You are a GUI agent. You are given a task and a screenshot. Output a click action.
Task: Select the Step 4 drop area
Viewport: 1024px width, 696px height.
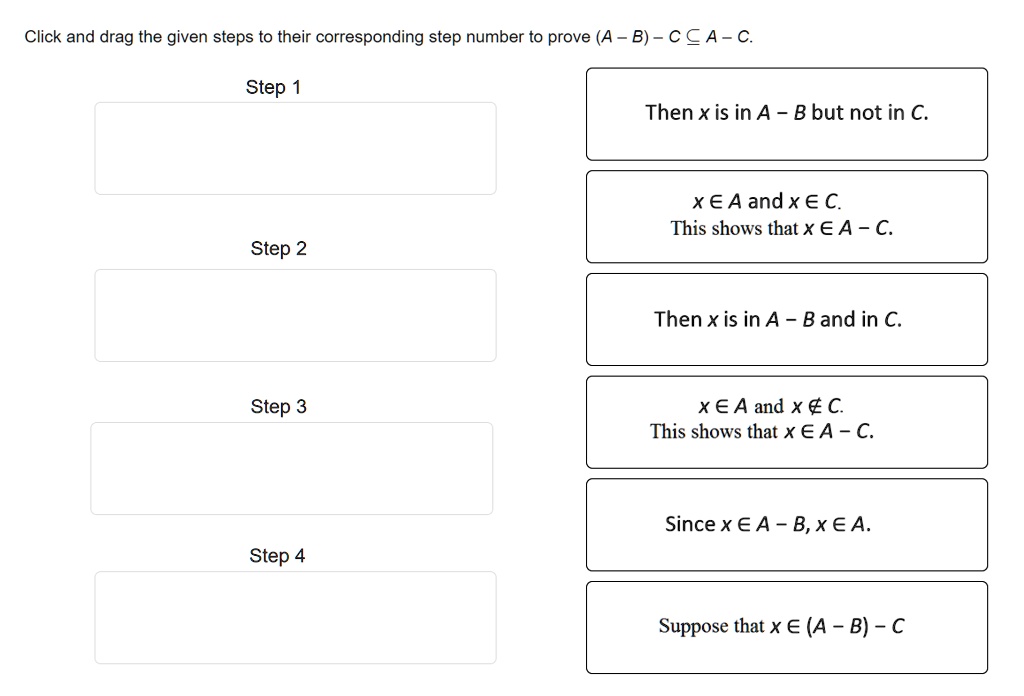point(295,617)
